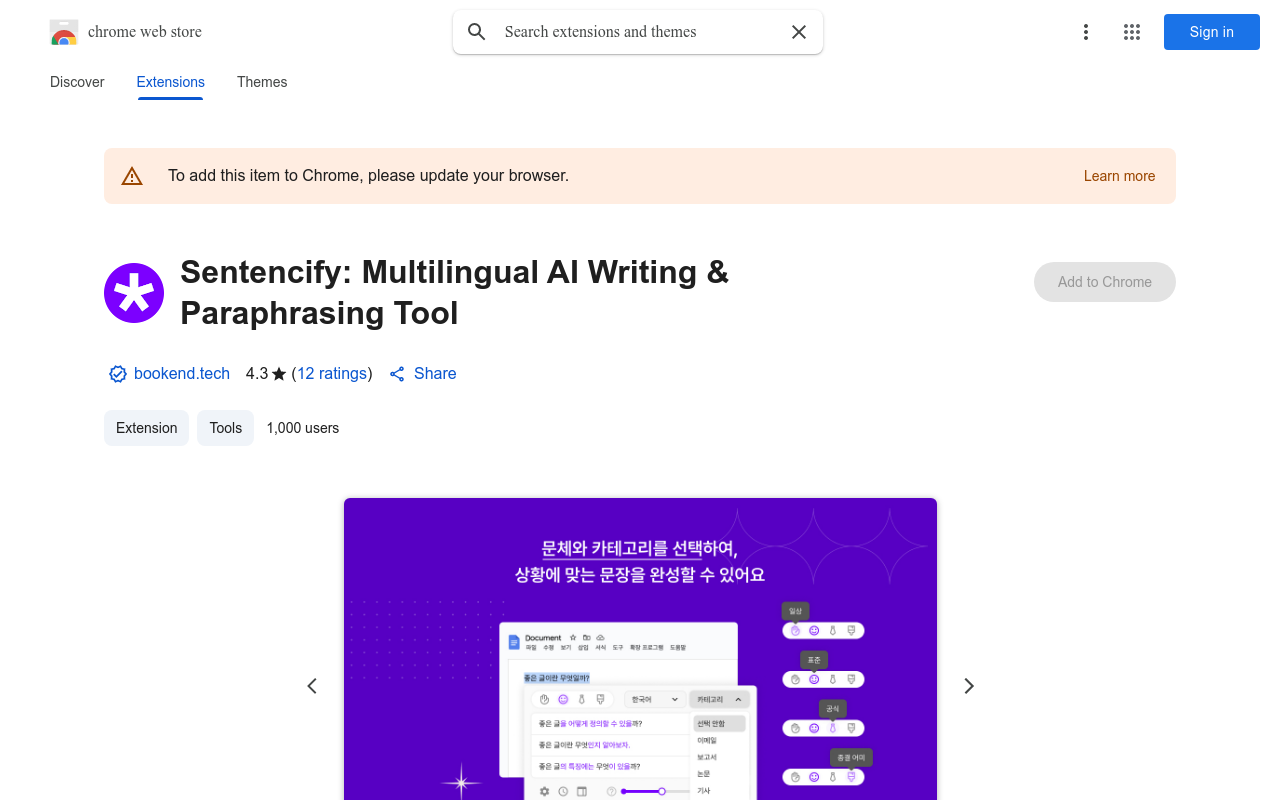Click the Sentencify purple extension icon
This screenshot has height=800, width=1280.
[134, 293]
